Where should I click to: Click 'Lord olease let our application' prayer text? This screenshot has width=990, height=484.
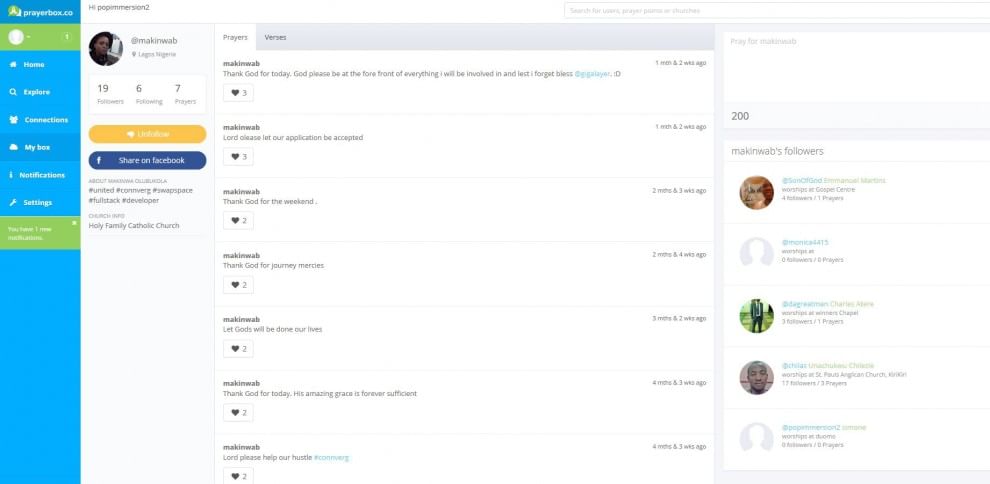(293, 138)
